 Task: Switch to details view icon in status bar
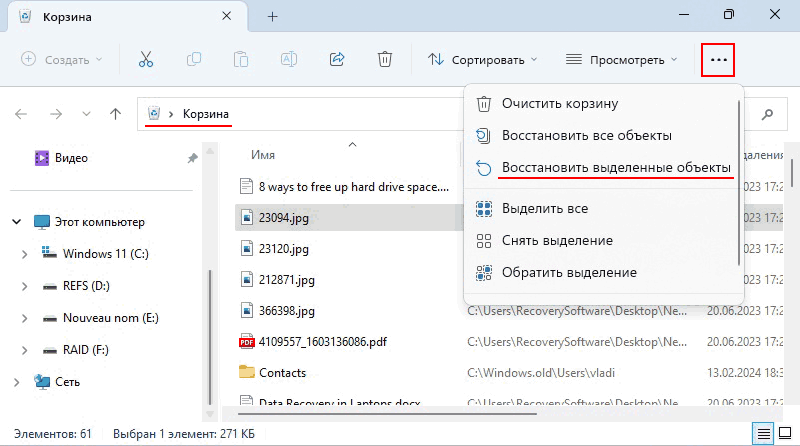pos(764,434)
